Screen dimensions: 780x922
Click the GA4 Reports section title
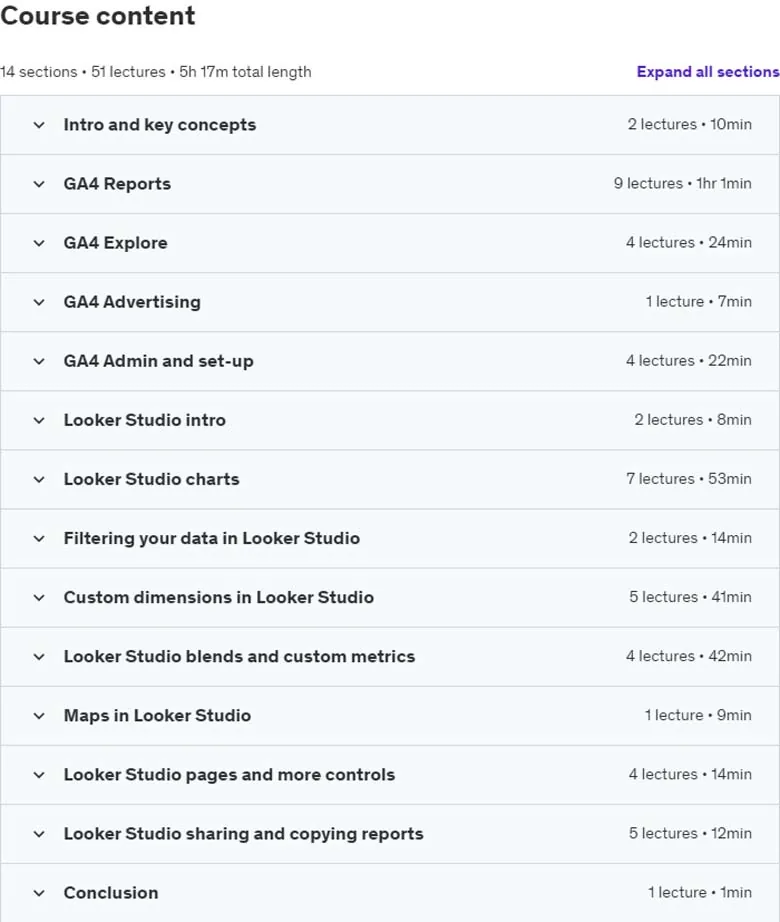coord(117,184)
